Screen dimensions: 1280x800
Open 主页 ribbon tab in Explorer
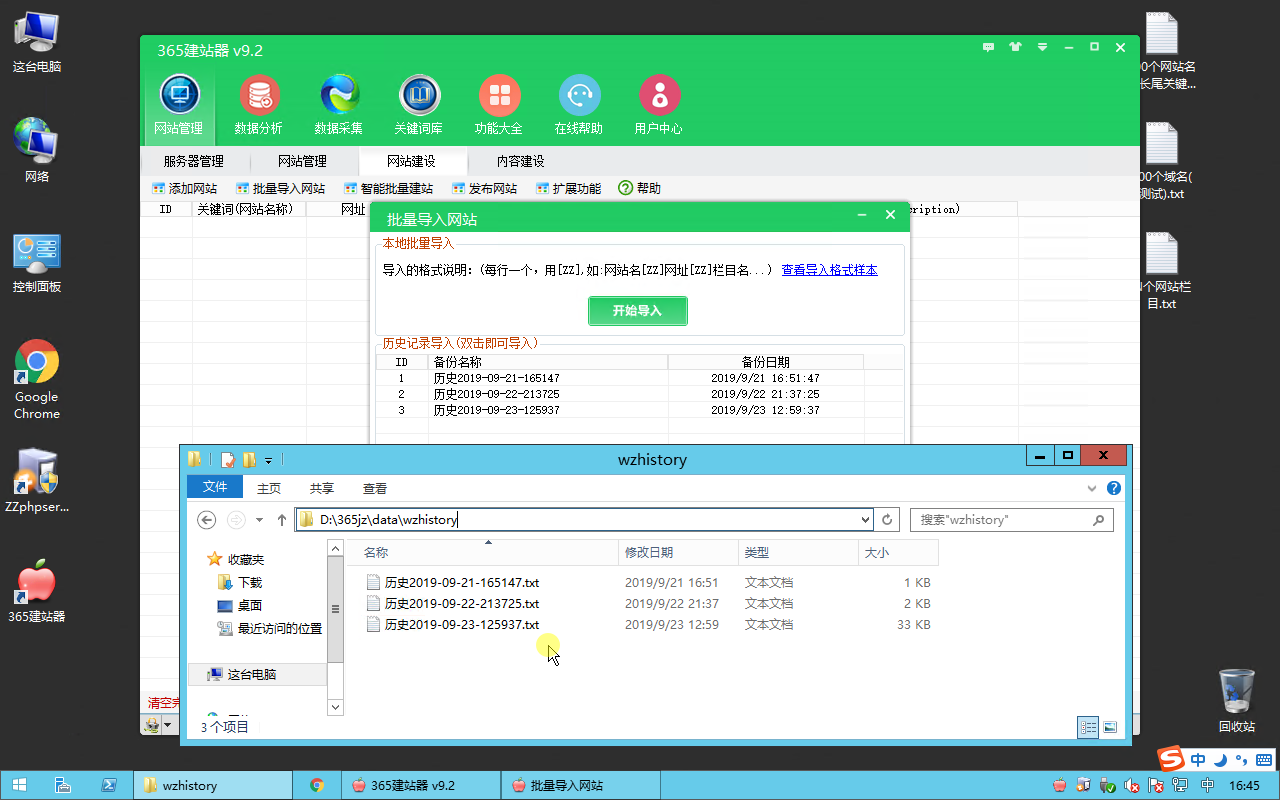point(269,489)
